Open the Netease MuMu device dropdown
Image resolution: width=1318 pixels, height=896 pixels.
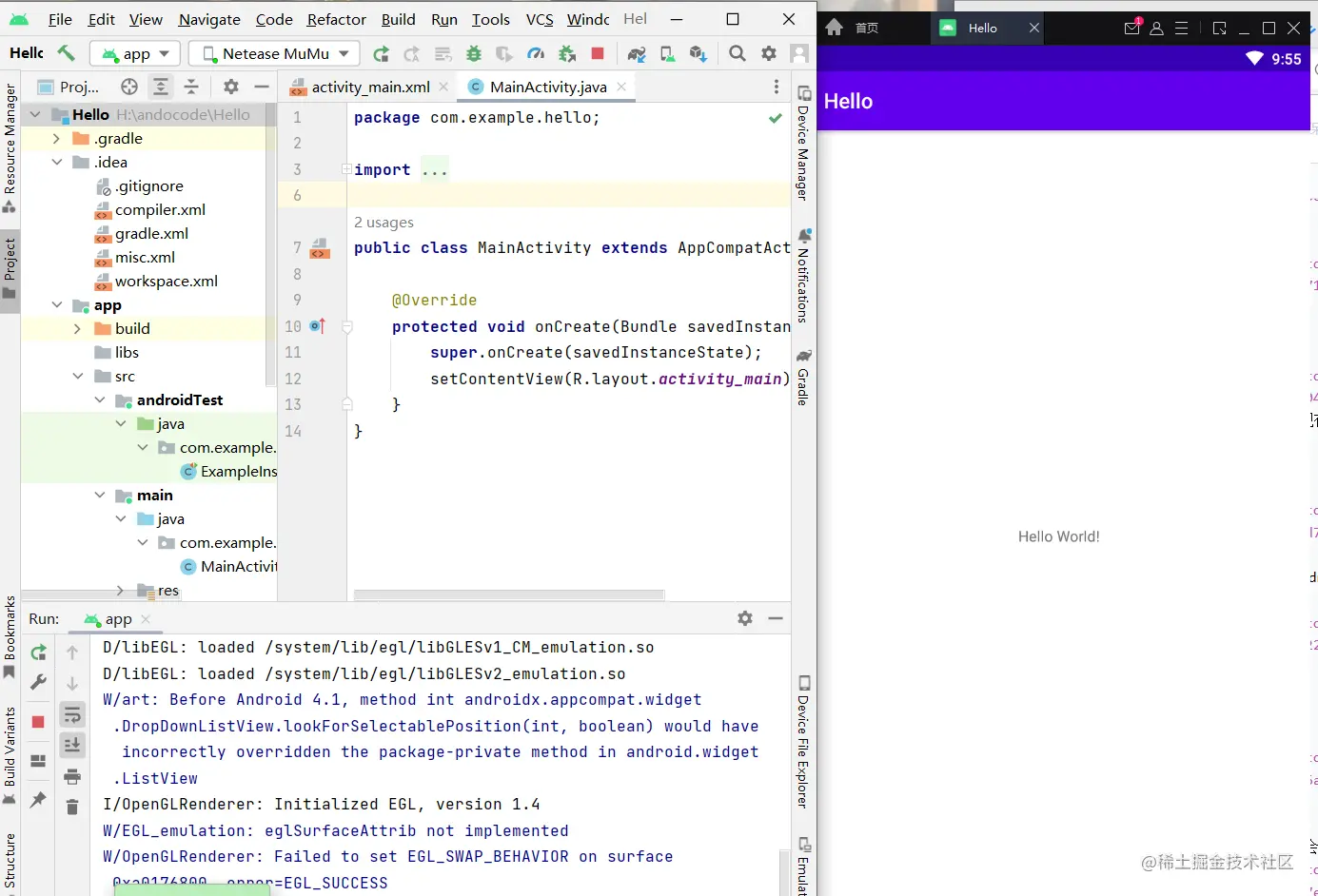point(274,54)
